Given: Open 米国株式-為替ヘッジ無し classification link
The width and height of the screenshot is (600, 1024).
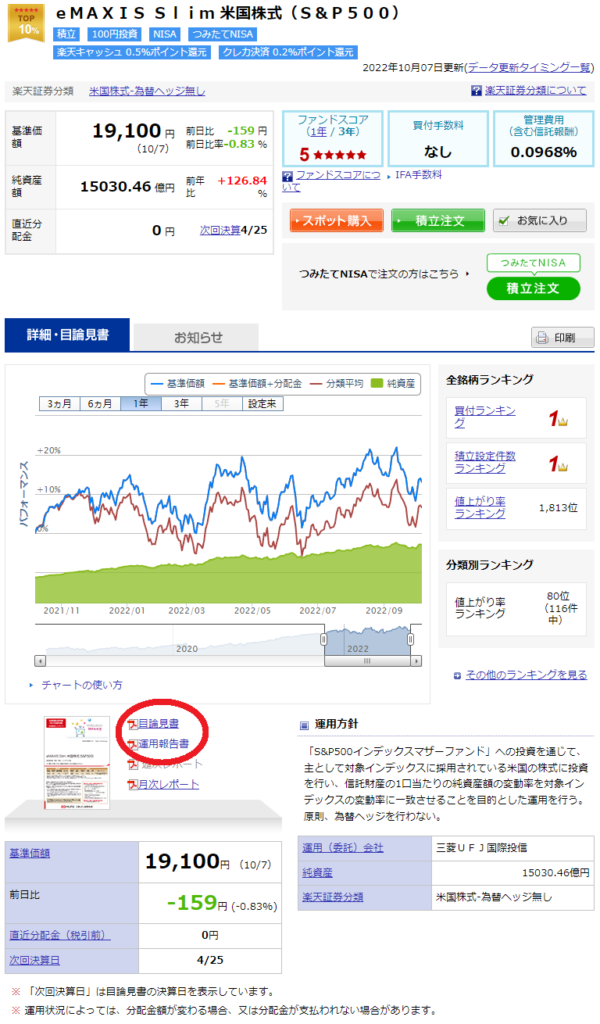Looking at the screenshot, I should 147,91.
